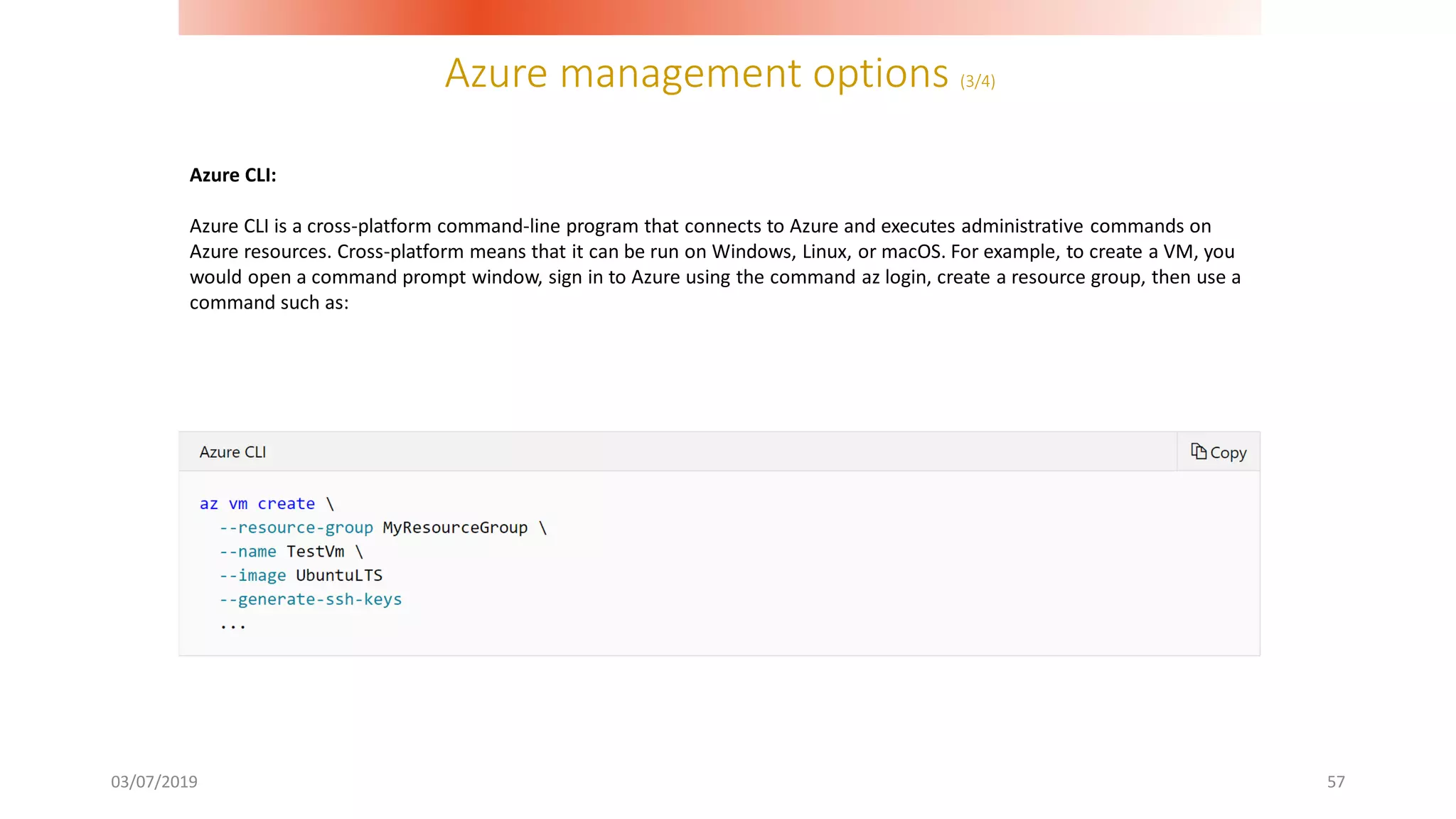Click the Copy button label
The width and height of the screenshot is (1456, 819).
click(x=1228, y=453)
